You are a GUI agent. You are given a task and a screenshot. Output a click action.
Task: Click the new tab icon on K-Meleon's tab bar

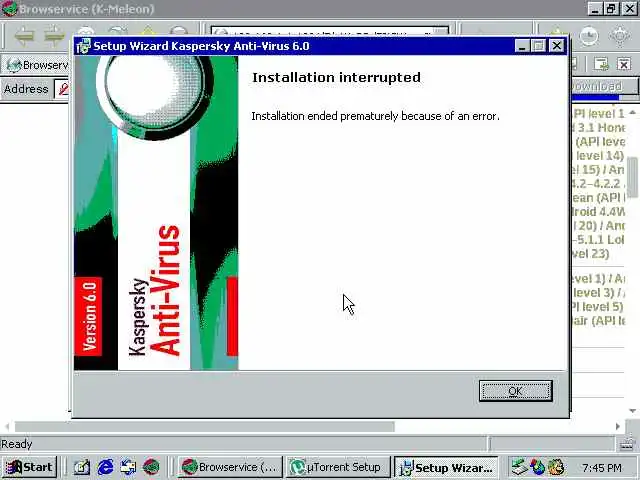click(601, 64)
